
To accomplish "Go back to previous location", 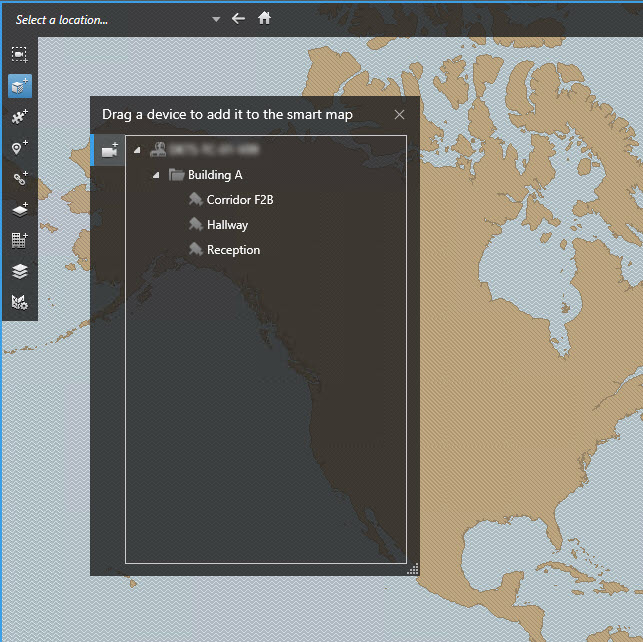I will click(238, 18).
